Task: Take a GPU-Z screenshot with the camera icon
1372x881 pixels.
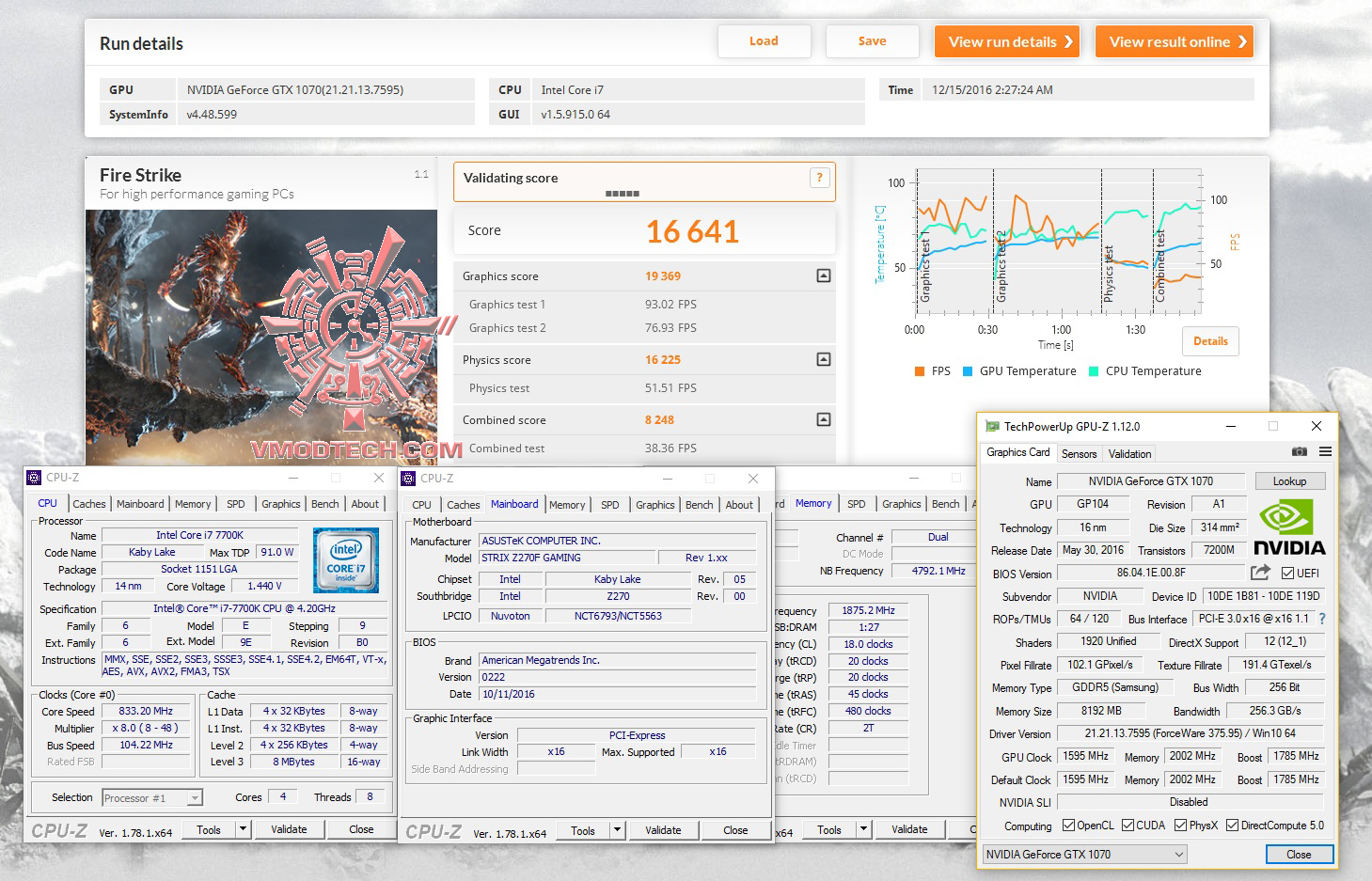Action: pyautogui.click(x=1300, y=452)
